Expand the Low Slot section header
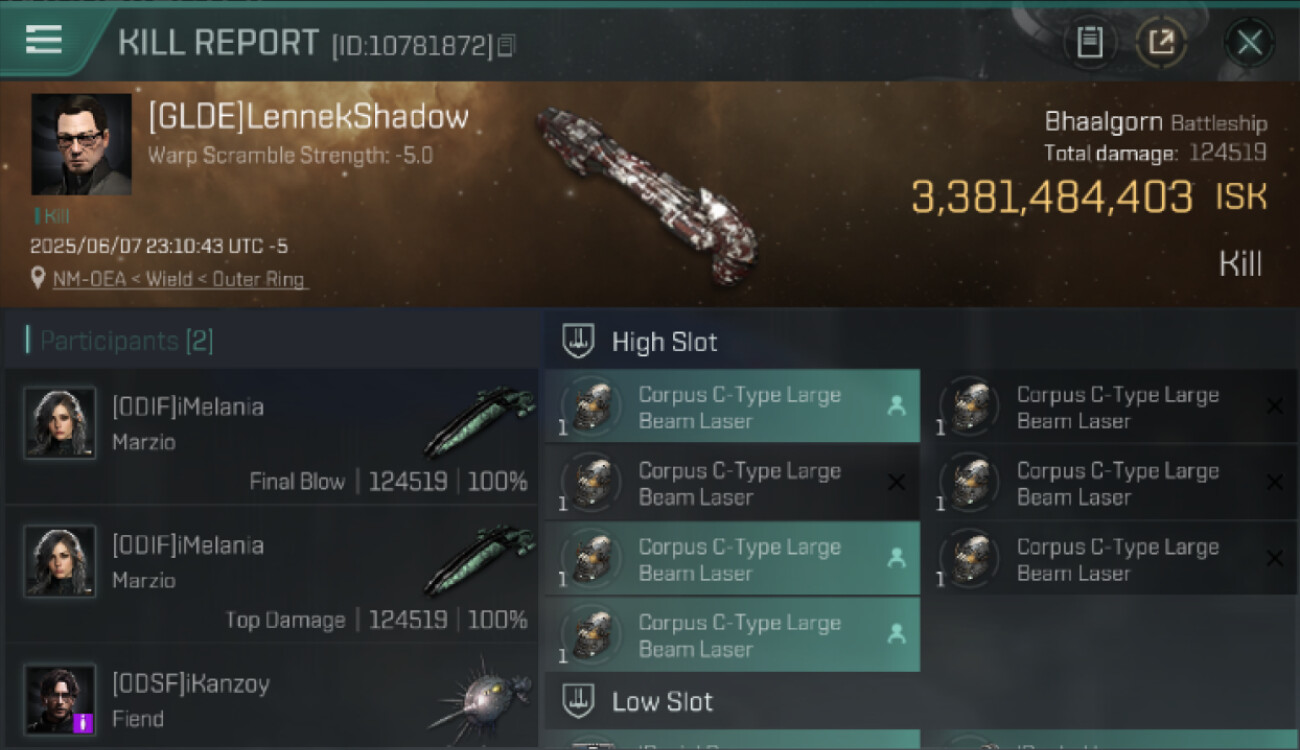 (x=920, y=702)
